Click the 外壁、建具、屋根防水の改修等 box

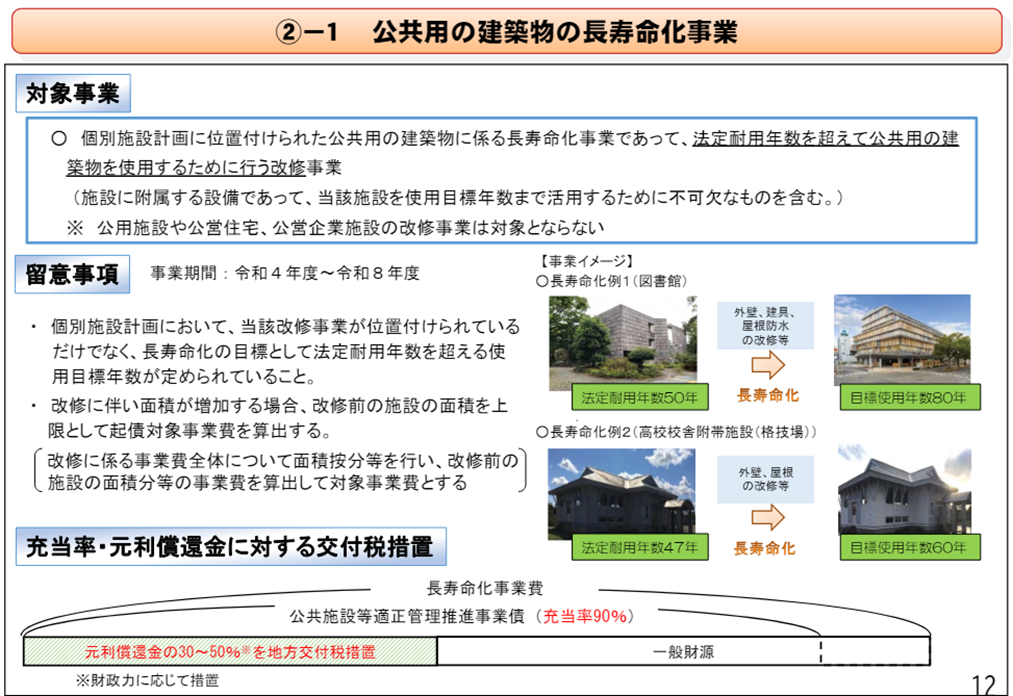(x=767, y=325)
